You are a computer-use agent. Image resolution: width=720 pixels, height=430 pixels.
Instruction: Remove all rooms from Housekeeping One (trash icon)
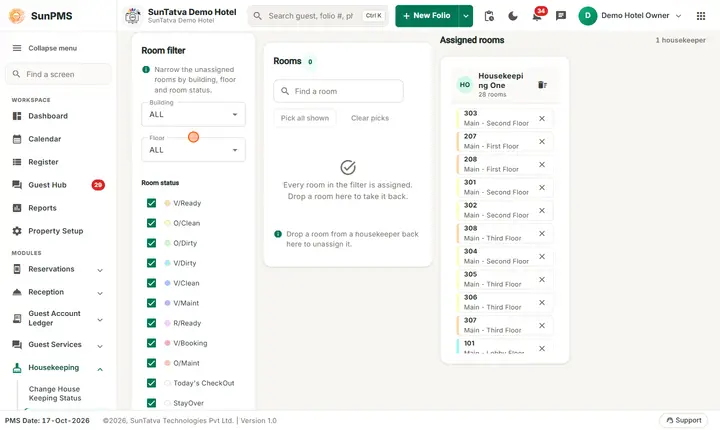(542, 85)
